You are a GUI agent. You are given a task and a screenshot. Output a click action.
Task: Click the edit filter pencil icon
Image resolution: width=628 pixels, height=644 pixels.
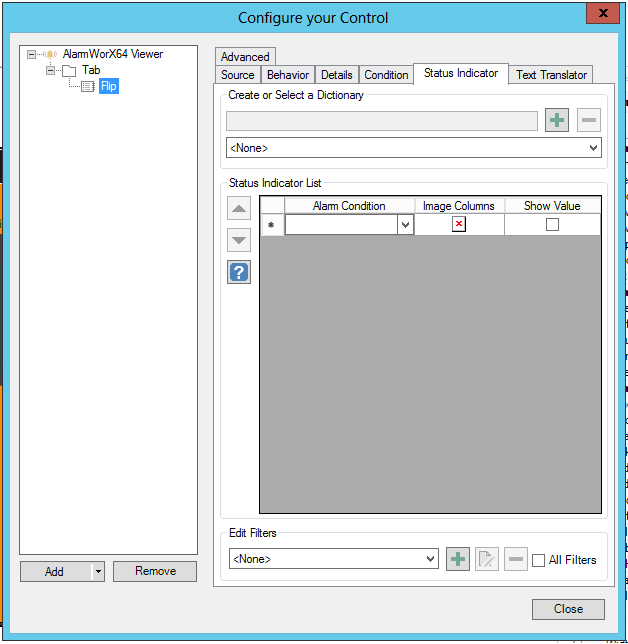pyautogui.click(x=486, y=559)
